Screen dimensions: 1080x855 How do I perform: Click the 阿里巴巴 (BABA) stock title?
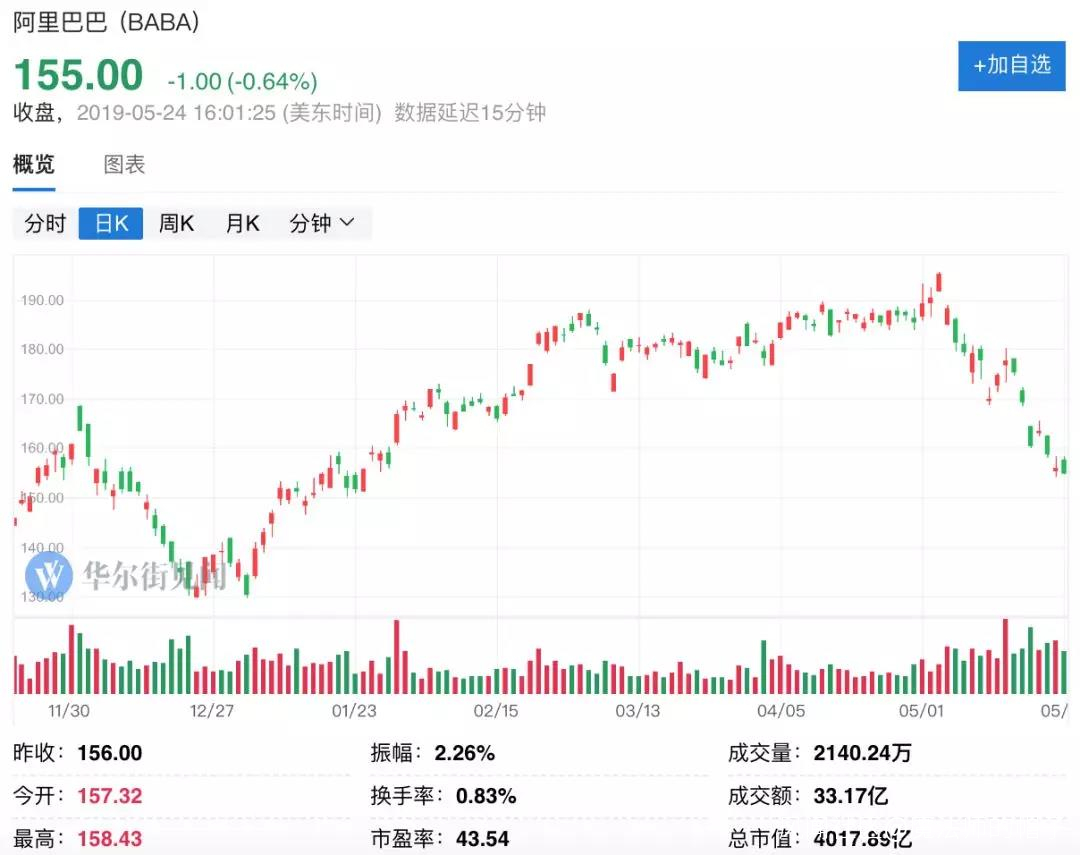[x=106, y=22]
